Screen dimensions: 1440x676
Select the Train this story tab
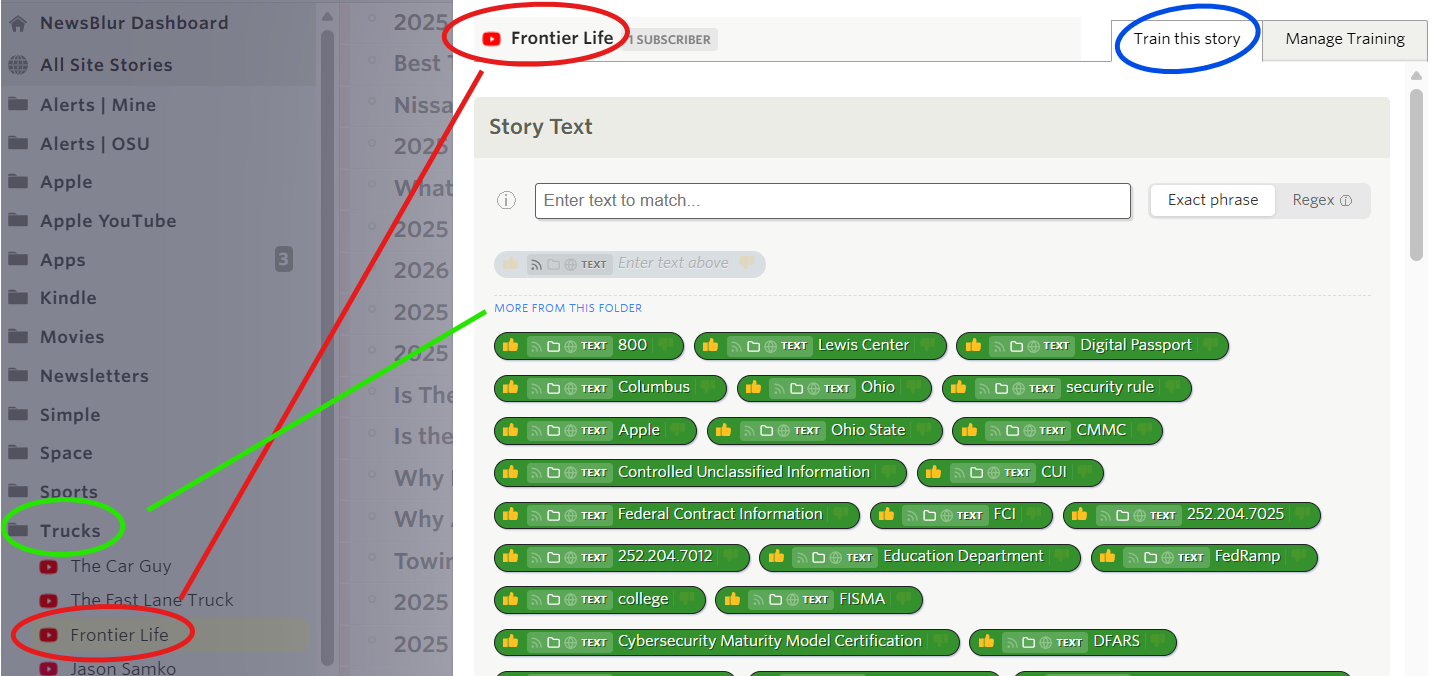click(x=1186, y=39)
